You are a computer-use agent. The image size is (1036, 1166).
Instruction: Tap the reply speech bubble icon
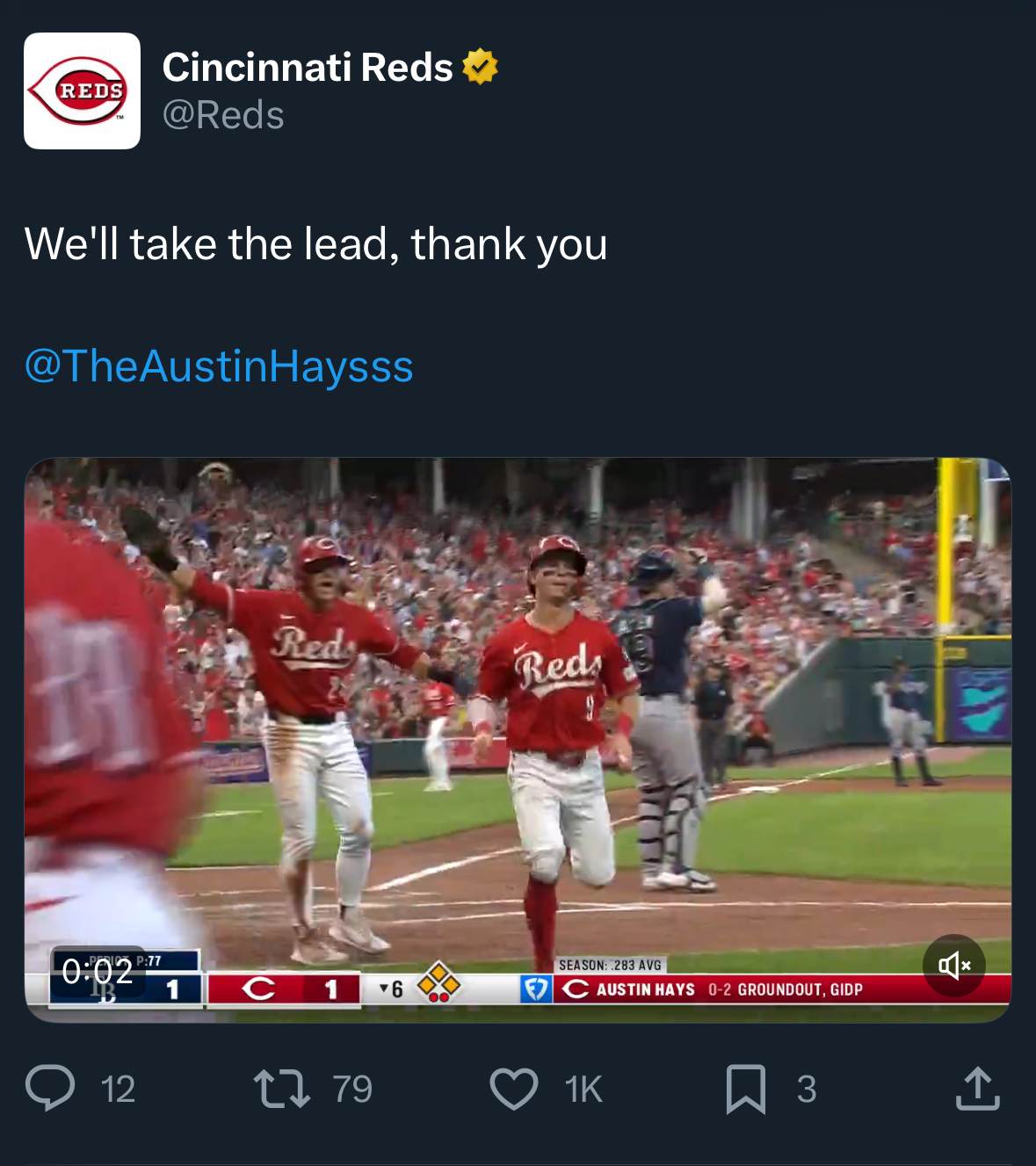coord(49,1088)
